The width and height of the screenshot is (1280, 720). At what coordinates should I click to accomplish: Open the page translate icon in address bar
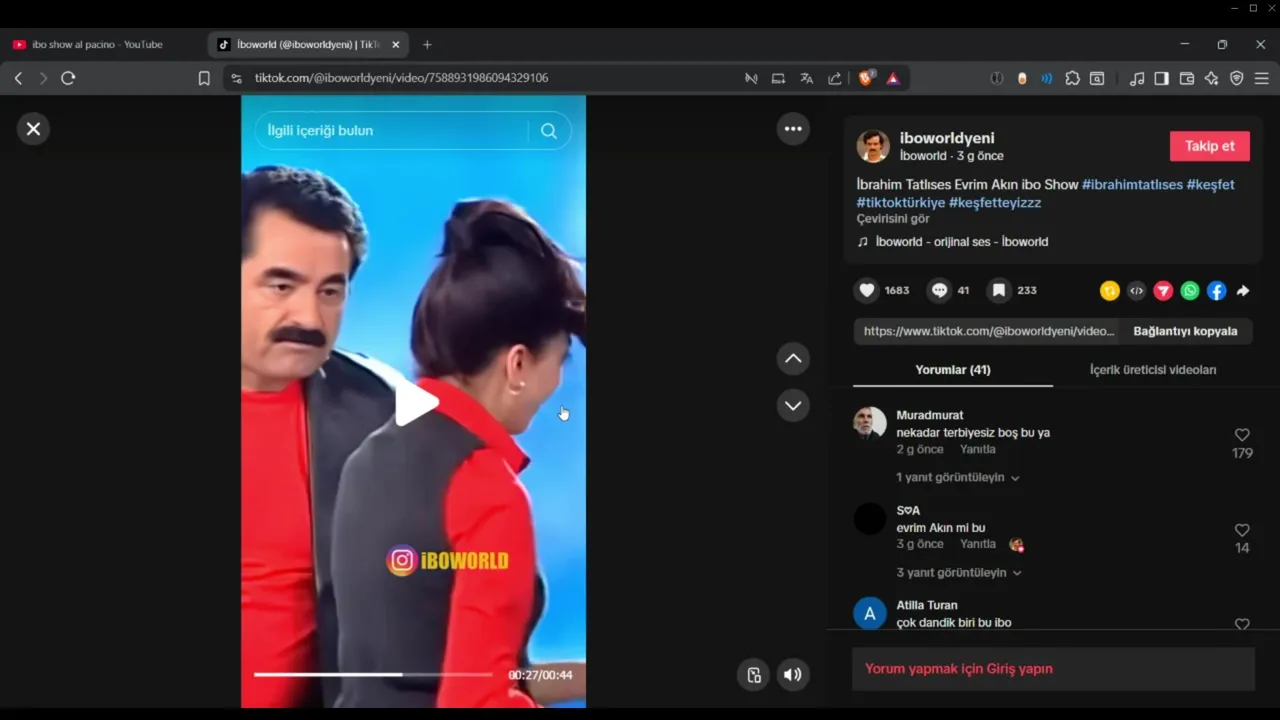(x=806, y=78)
